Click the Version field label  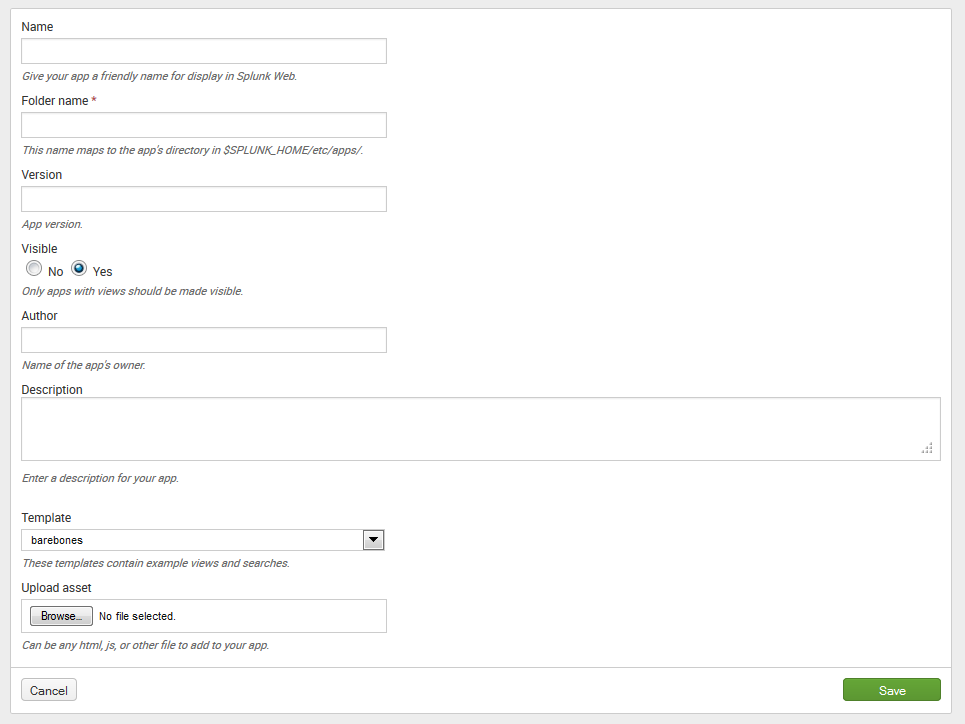pos(42,175)
